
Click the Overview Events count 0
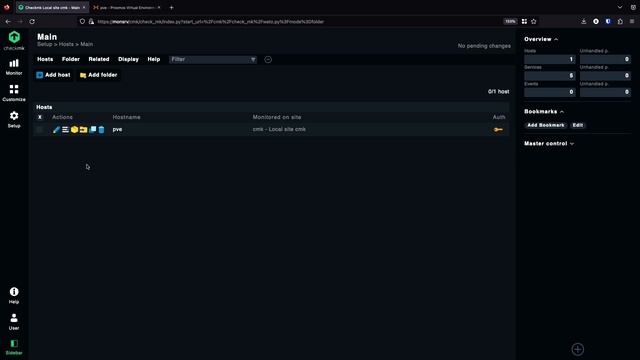(549, 92)
